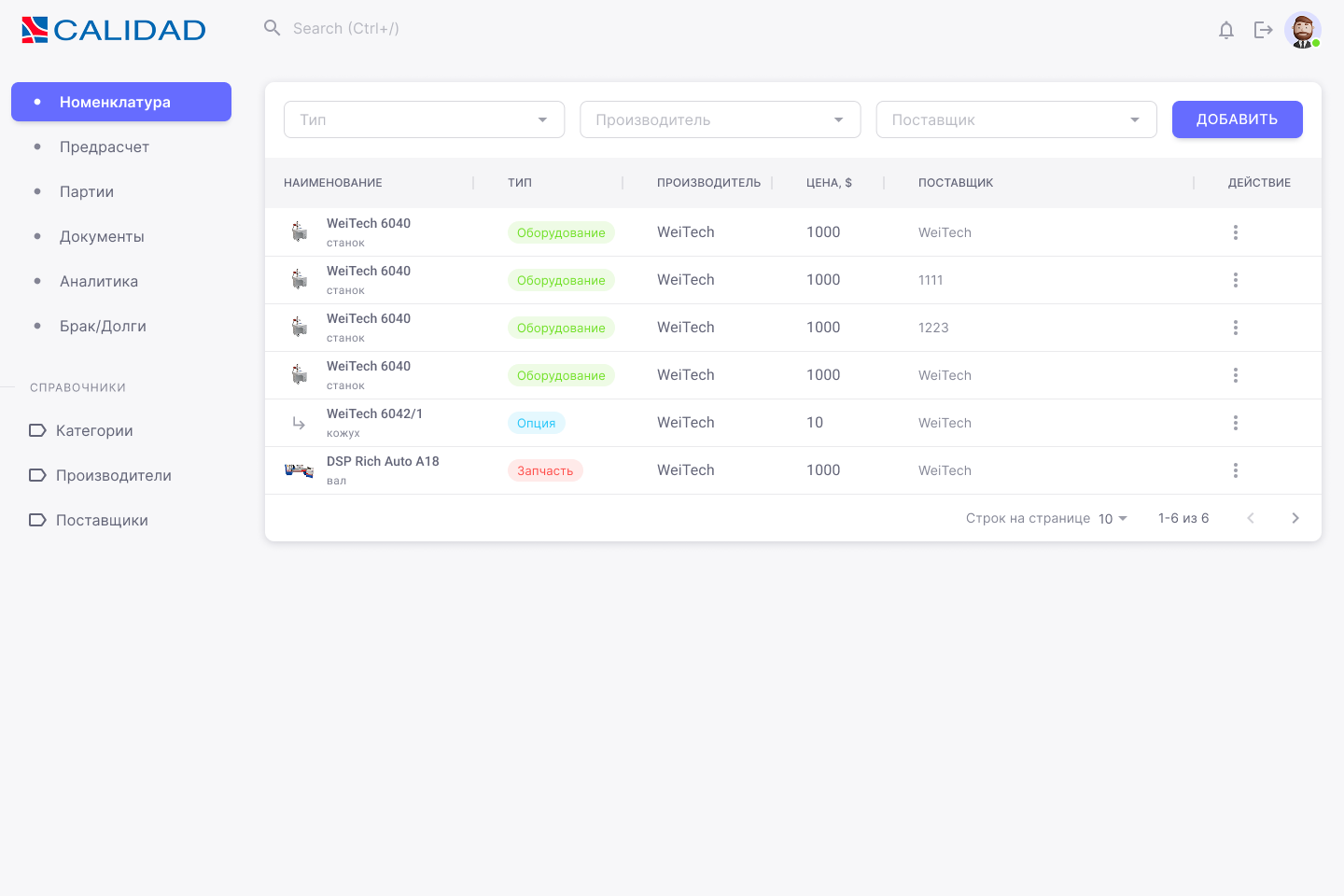
Task: Select the DSP Rich Auto A18 name
Action: tap(383, 461)
